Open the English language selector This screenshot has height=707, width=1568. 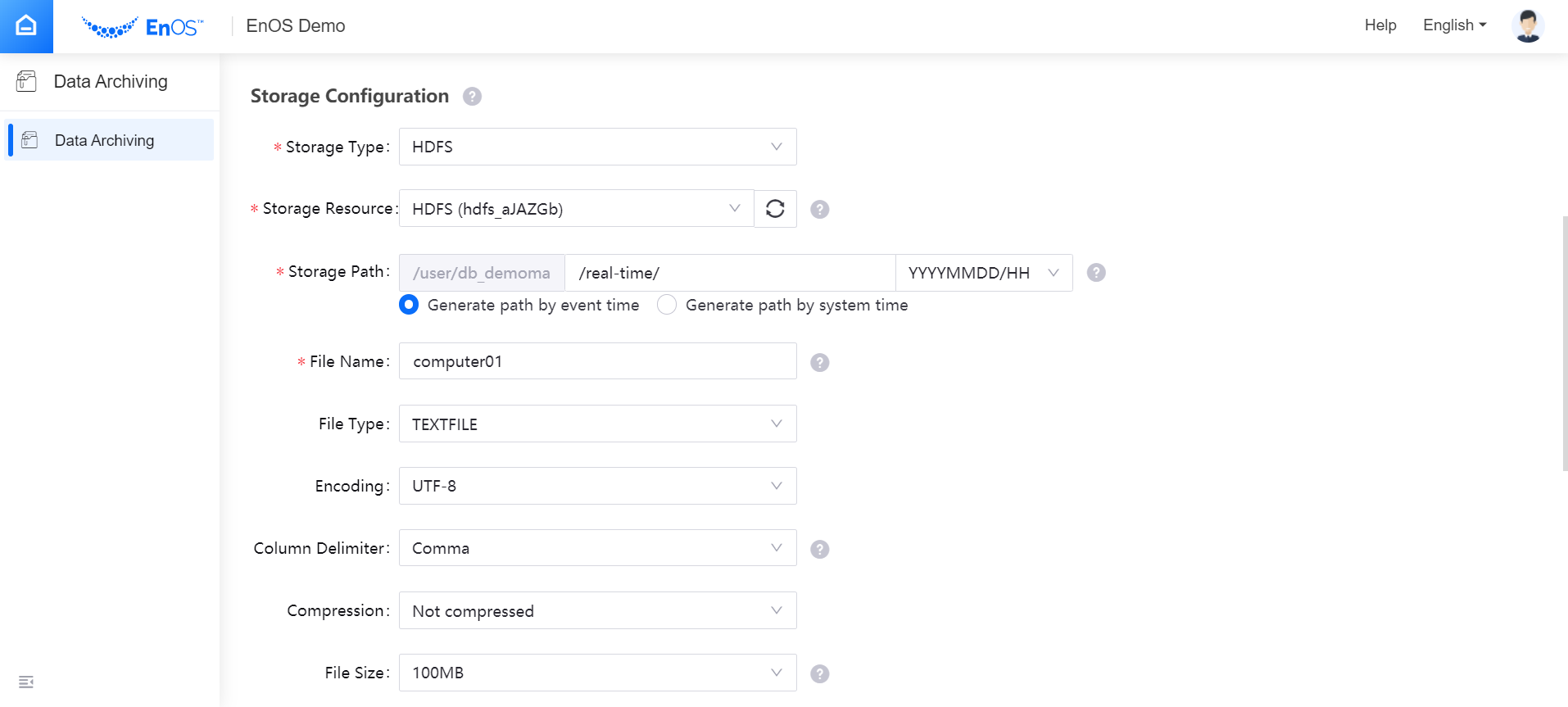pyautogui.click(x=1455, y=25)
